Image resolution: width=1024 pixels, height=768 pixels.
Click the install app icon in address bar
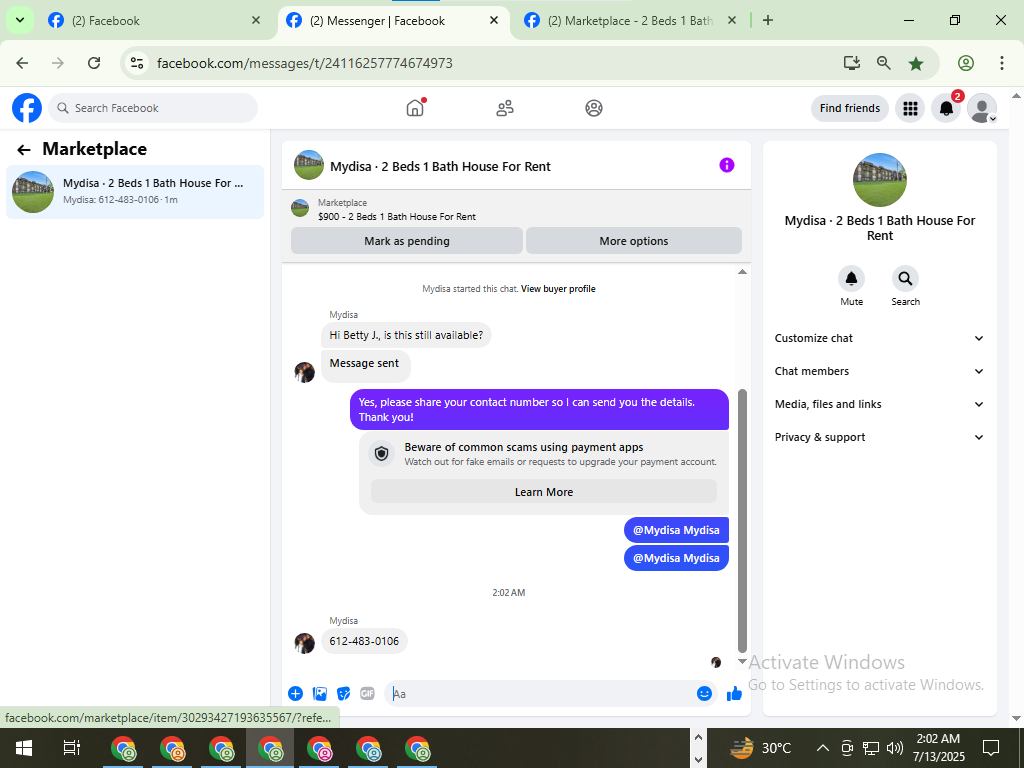pyautogui.click(x=852, y=63)
